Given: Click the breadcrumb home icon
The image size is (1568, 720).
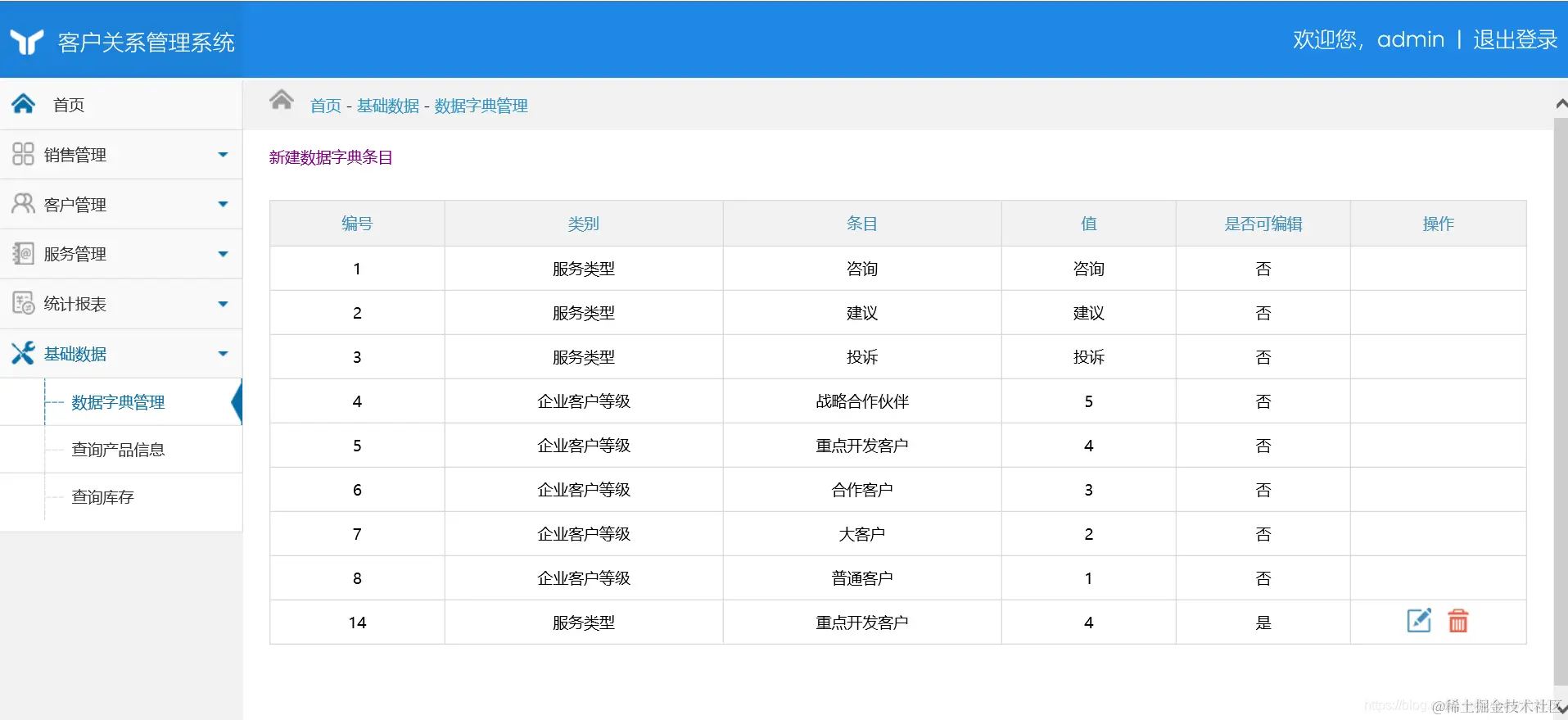Looking at the screenshot, I should point(282,100).
